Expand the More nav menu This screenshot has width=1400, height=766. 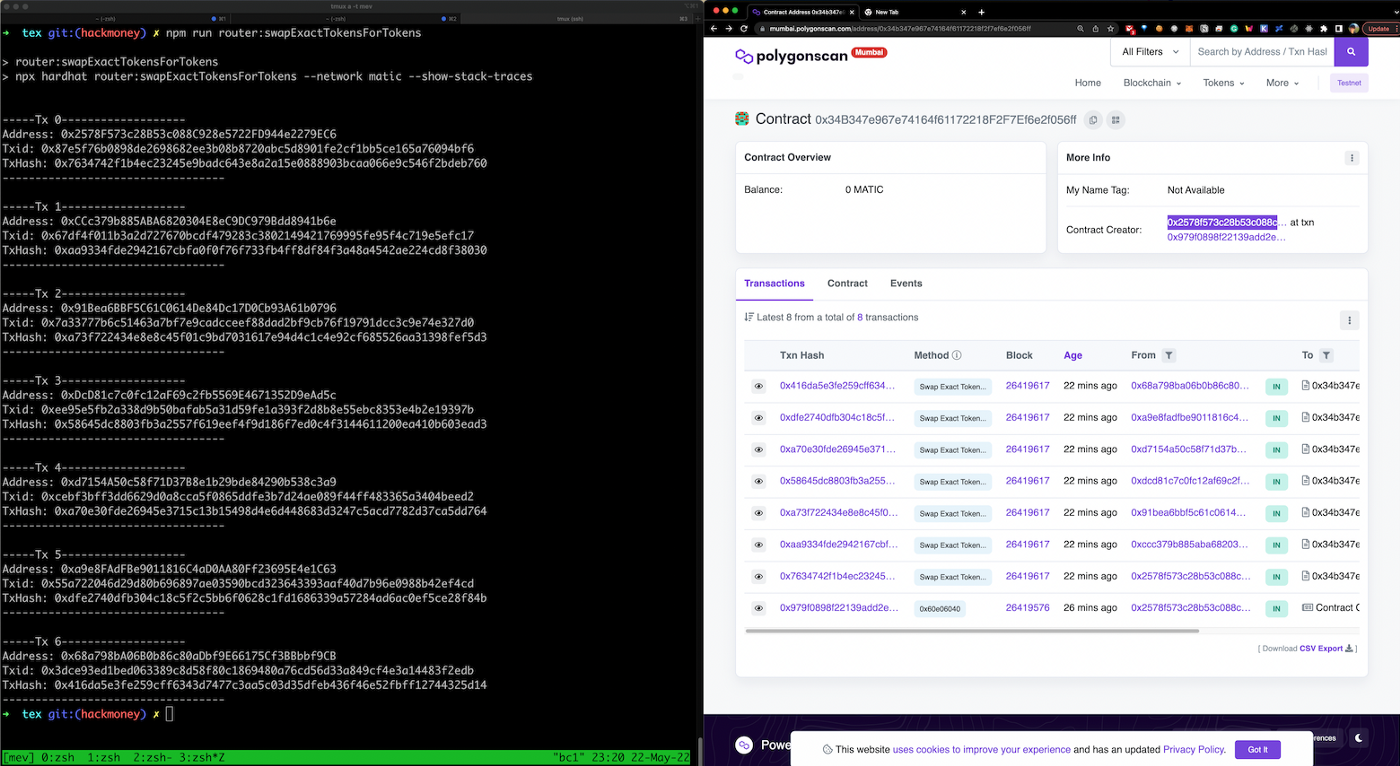pyautogui.click(x=1283, y=83)
